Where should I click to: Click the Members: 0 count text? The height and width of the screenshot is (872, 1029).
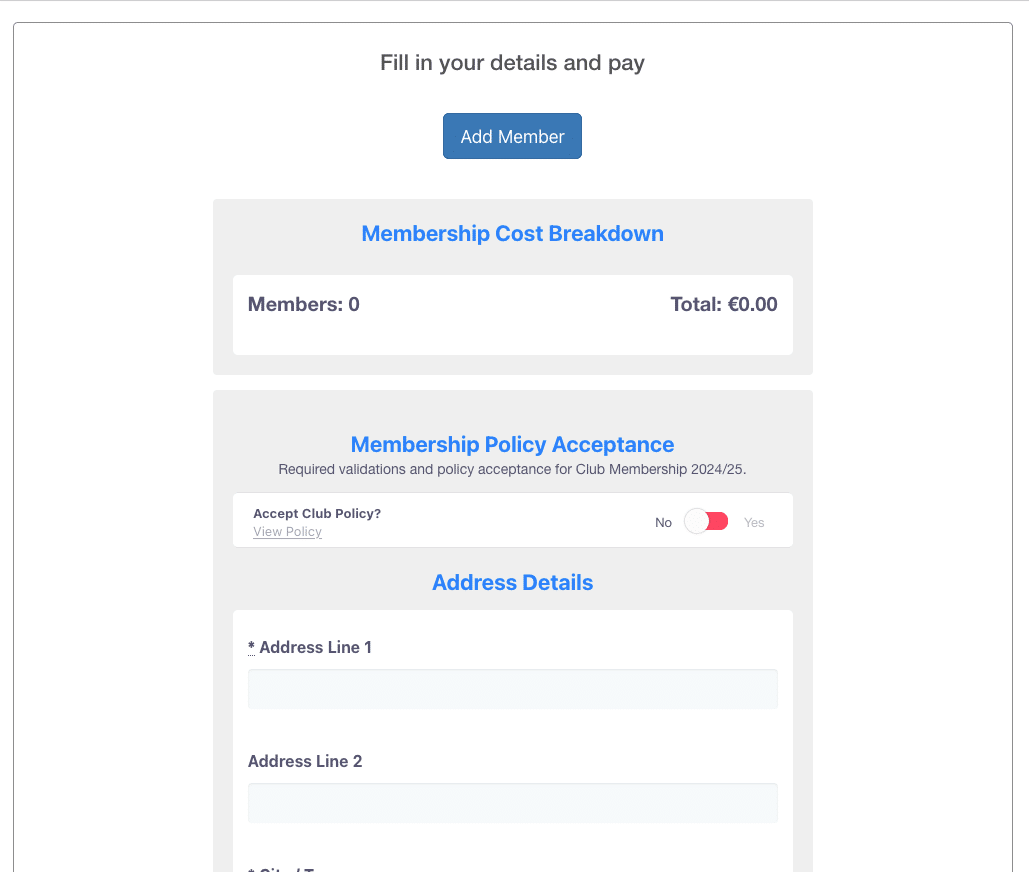303,304
